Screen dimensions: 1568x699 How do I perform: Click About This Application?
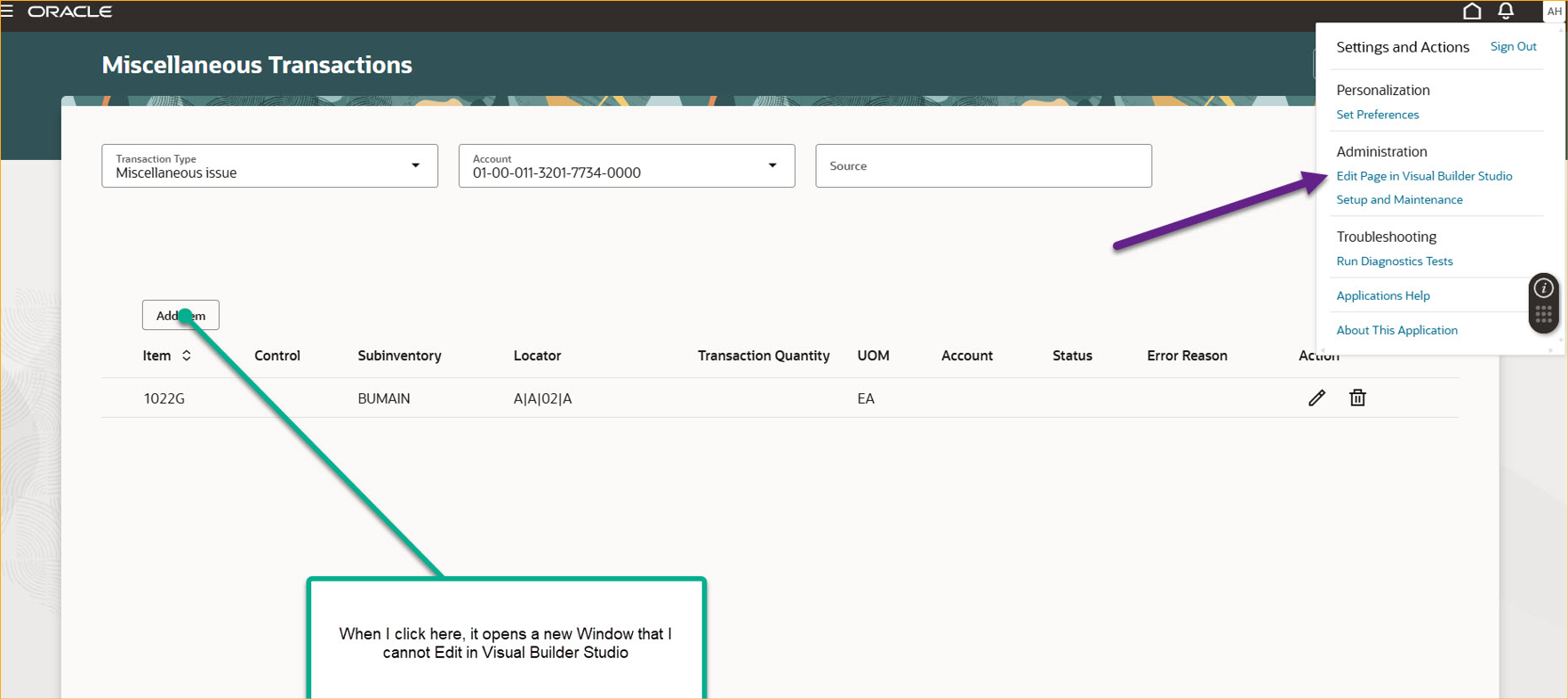[x=1396, y=331]
